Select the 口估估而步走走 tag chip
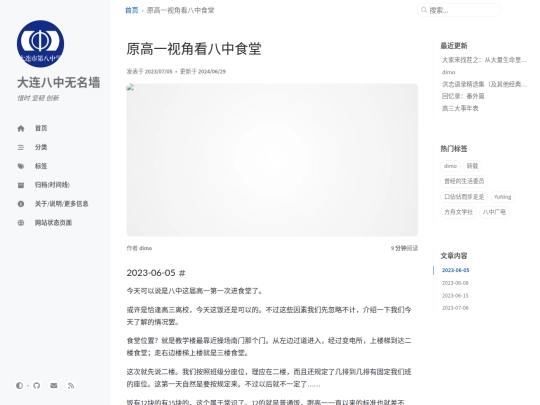540x405 pixels. tap(464, 197)
